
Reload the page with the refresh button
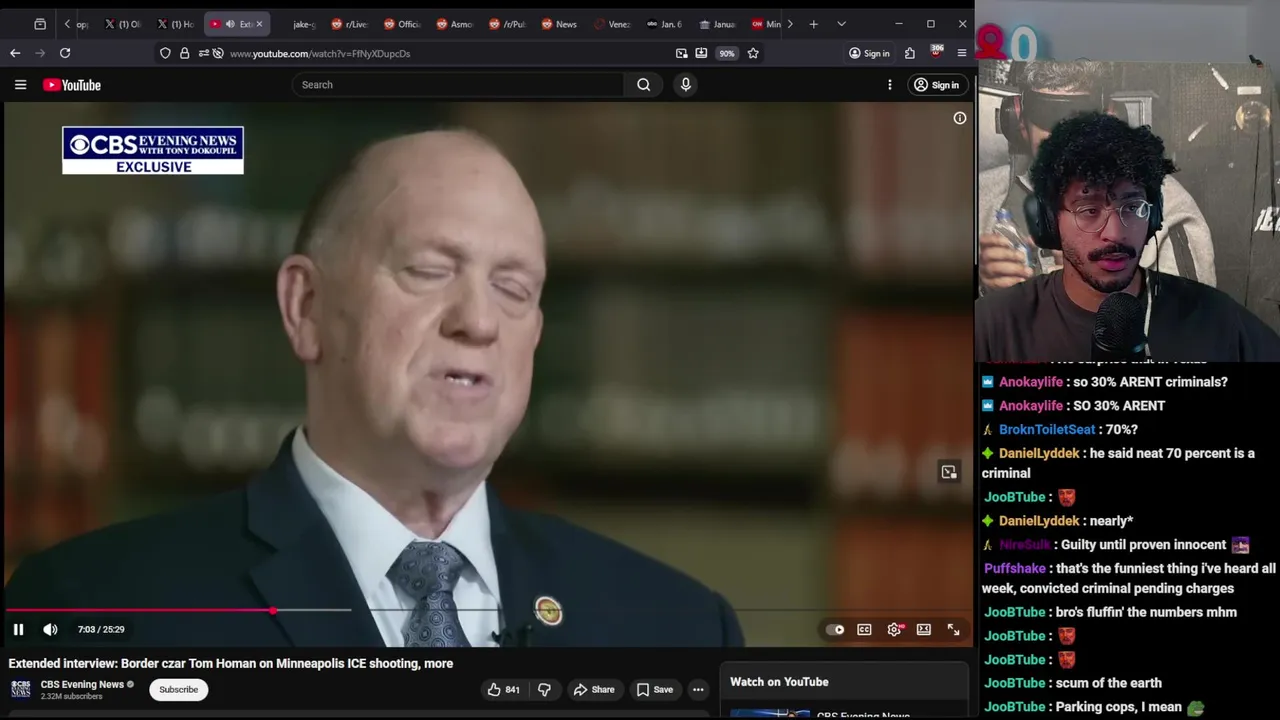tap(65, 53)
